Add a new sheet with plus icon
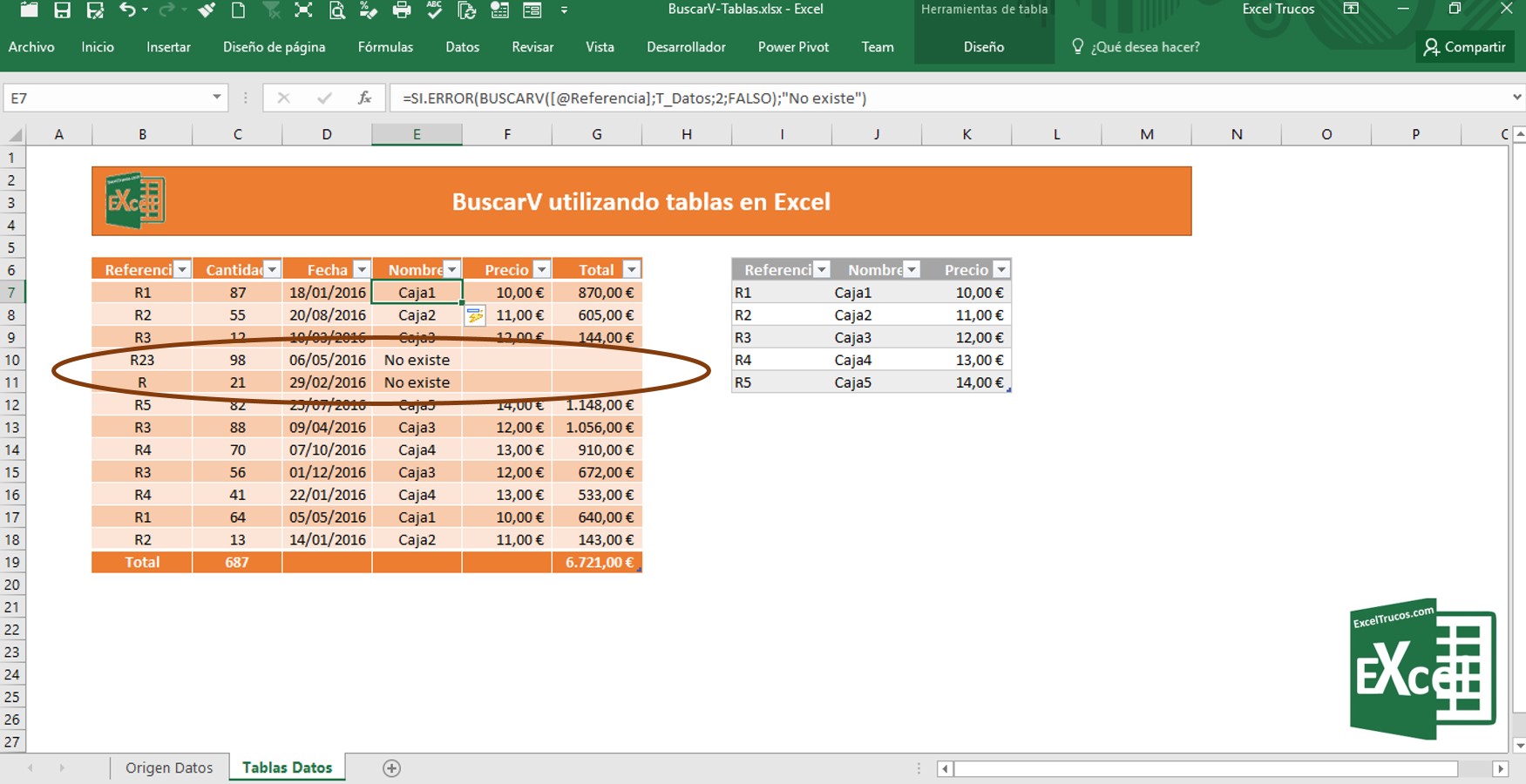The width and height of the screenshot is (1526, 784). 391,768
